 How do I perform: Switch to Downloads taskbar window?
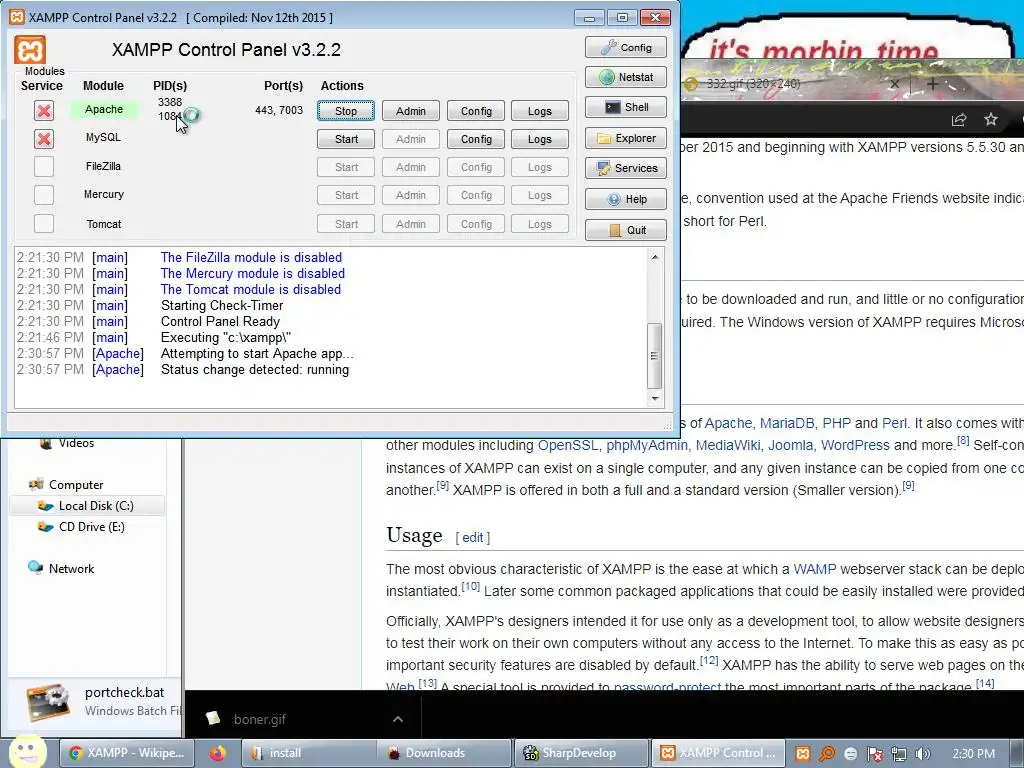[445, 753]
